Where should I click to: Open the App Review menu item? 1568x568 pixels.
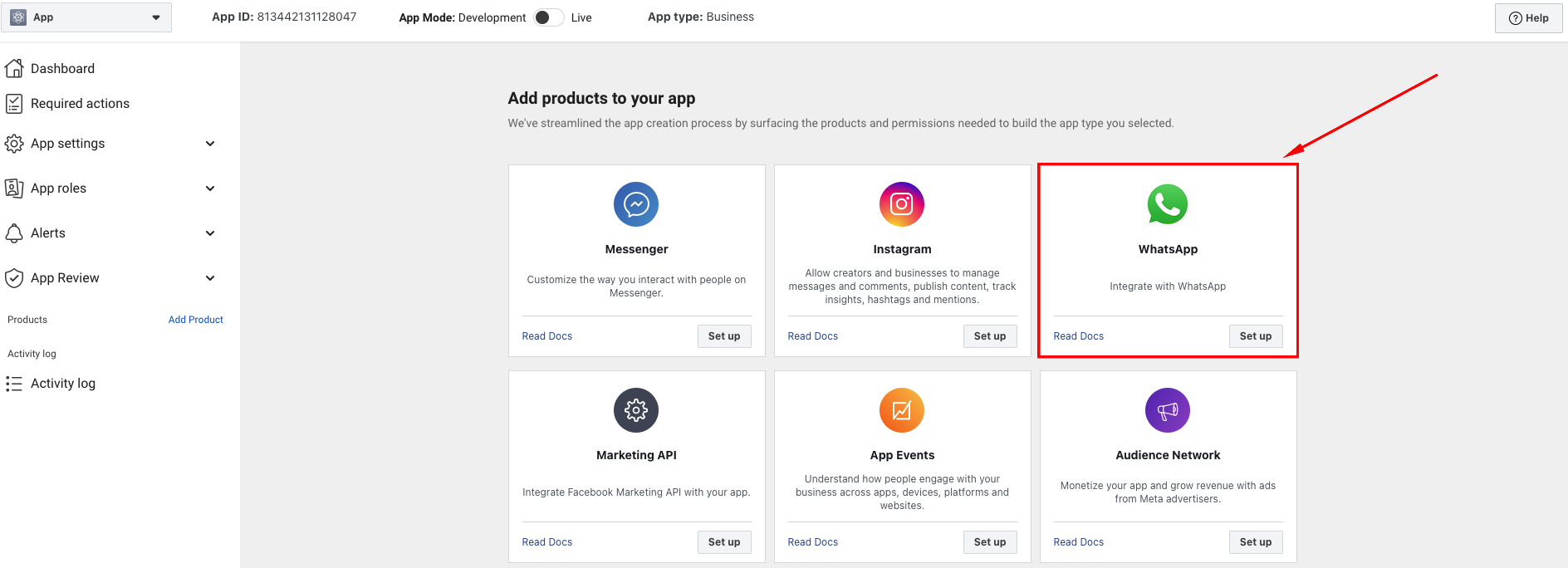[65, 278]
